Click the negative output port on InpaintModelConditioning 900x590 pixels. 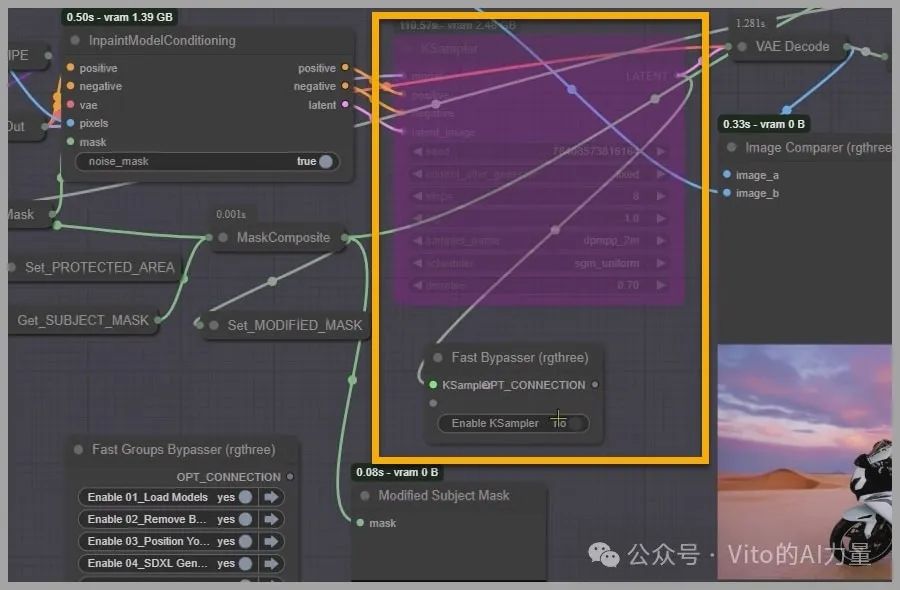345,86
